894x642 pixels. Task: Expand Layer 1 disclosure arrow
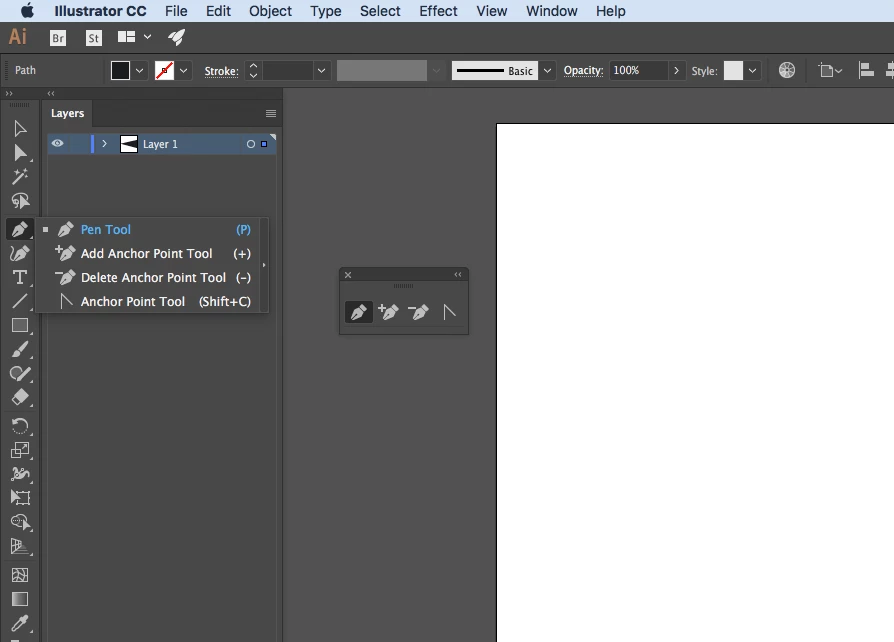tap(104, 144)
